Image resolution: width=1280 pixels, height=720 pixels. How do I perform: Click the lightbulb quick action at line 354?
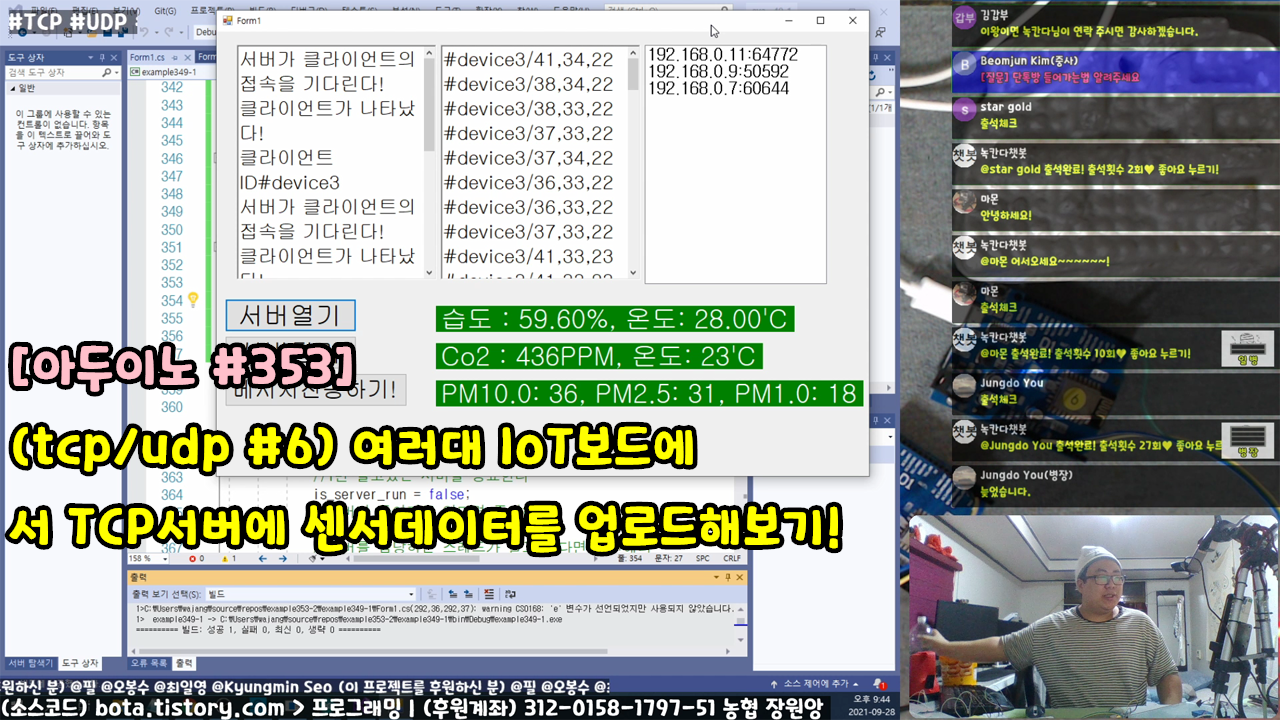coord(194,300)
